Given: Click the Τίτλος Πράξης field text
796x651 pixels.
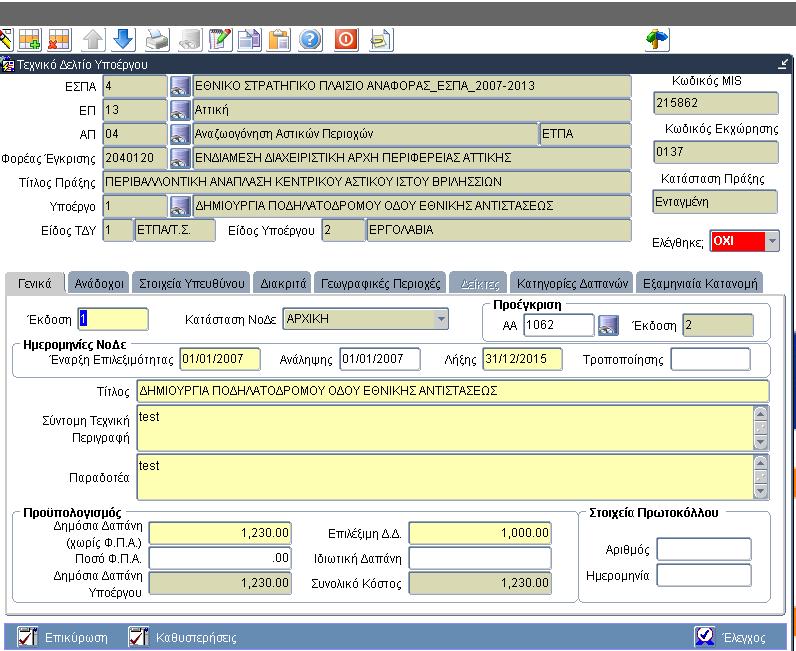Looking at the screenshot, I should 367,182.
